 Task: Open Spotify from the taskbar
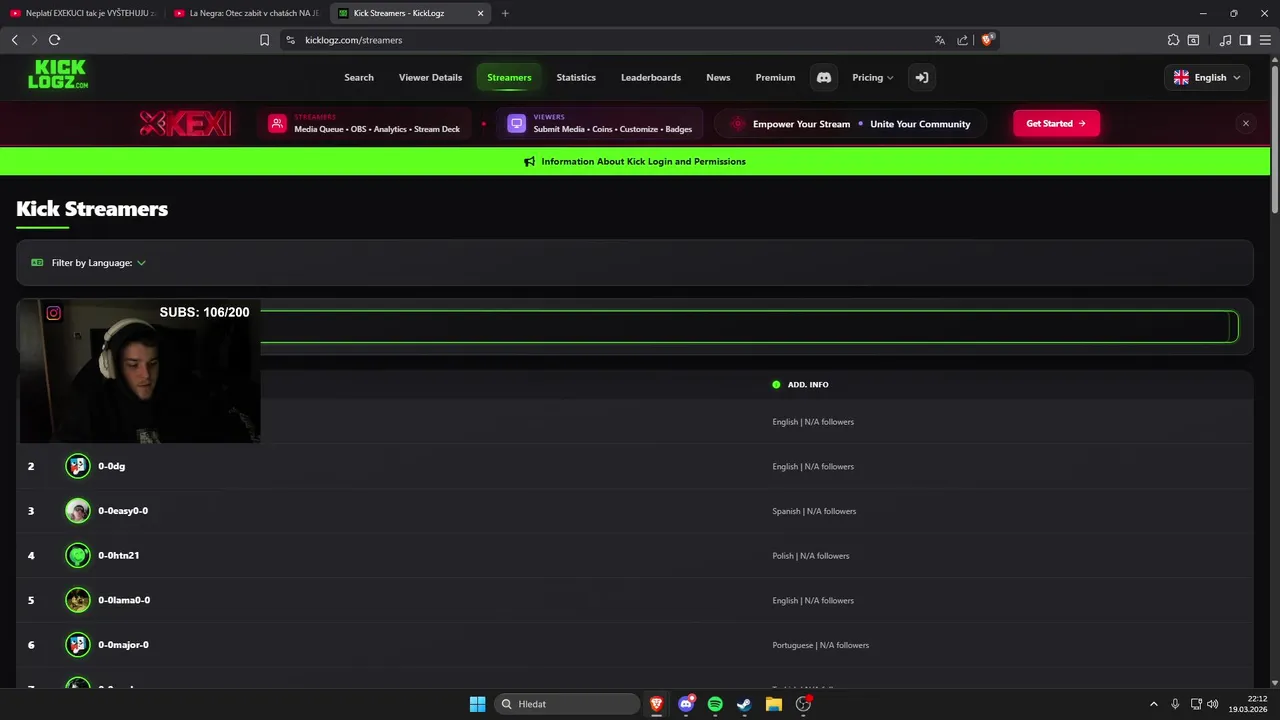click(x=715, y=704)
